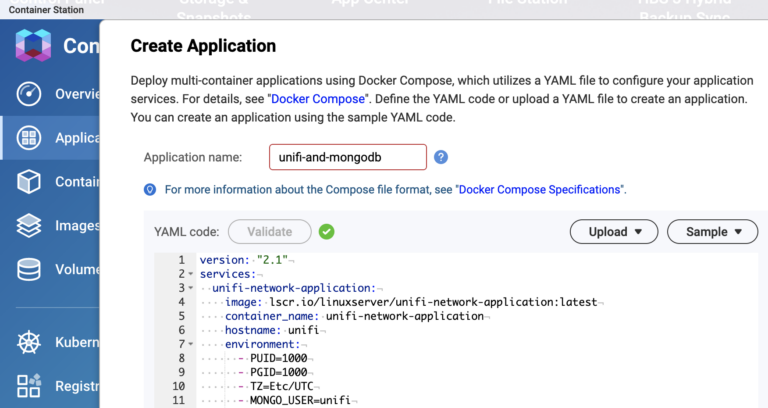The image size is (768, 408).
Task: Open the "Docker Compose Specifications" link
Action: pos(540,189)
